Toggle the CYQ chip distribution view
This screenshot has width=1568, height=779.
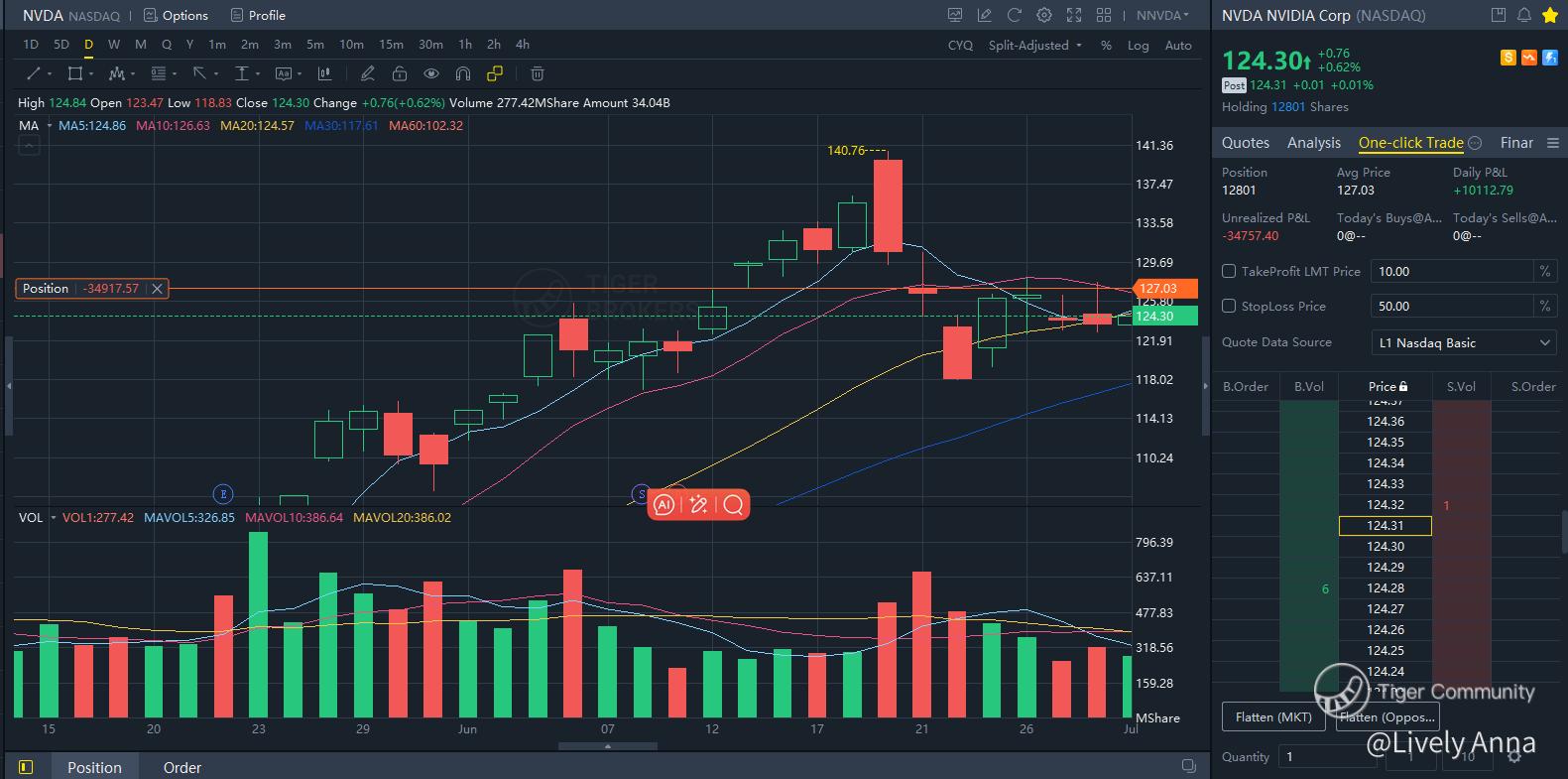tap(960, 46)
